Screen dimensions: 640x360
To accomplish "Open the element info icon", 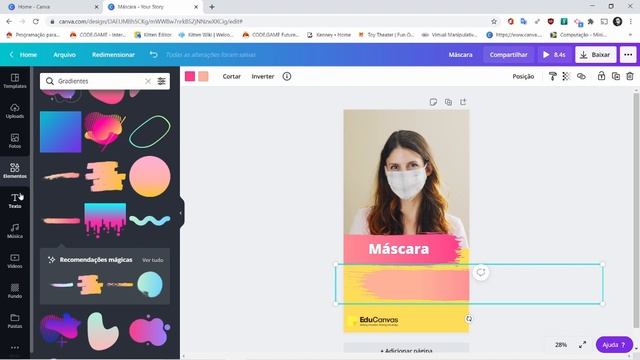I will [x=287, y=76].
